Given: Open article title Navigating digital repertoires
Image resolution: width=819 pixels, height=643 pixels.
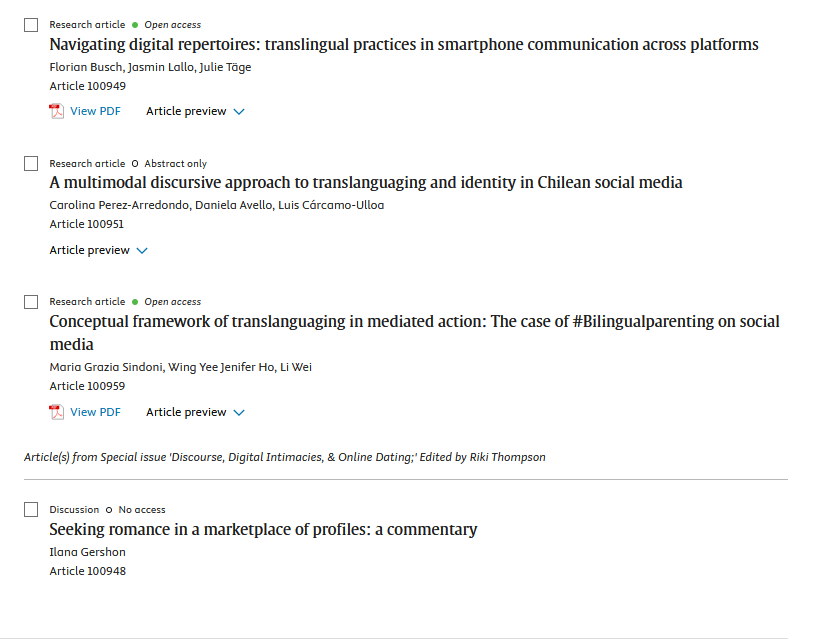Looking at the screenshot, I should (404, 44).
